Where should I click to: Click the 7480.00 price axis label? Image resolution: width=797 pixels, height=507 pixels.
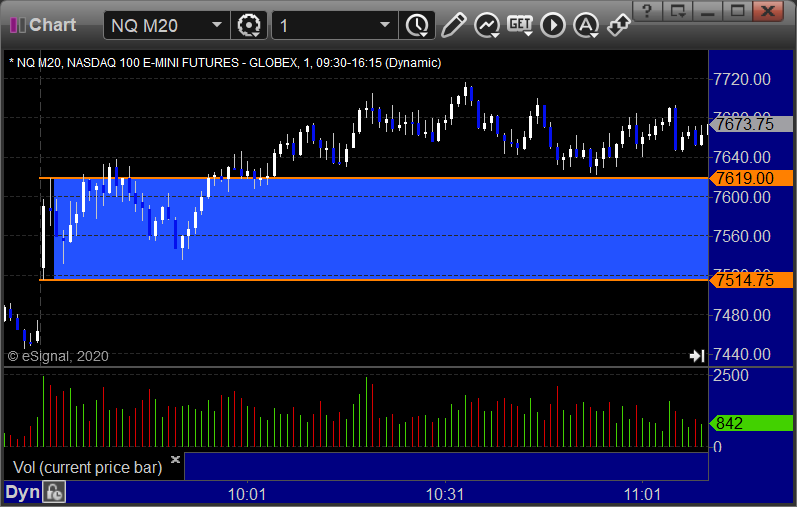pos(742,315)
